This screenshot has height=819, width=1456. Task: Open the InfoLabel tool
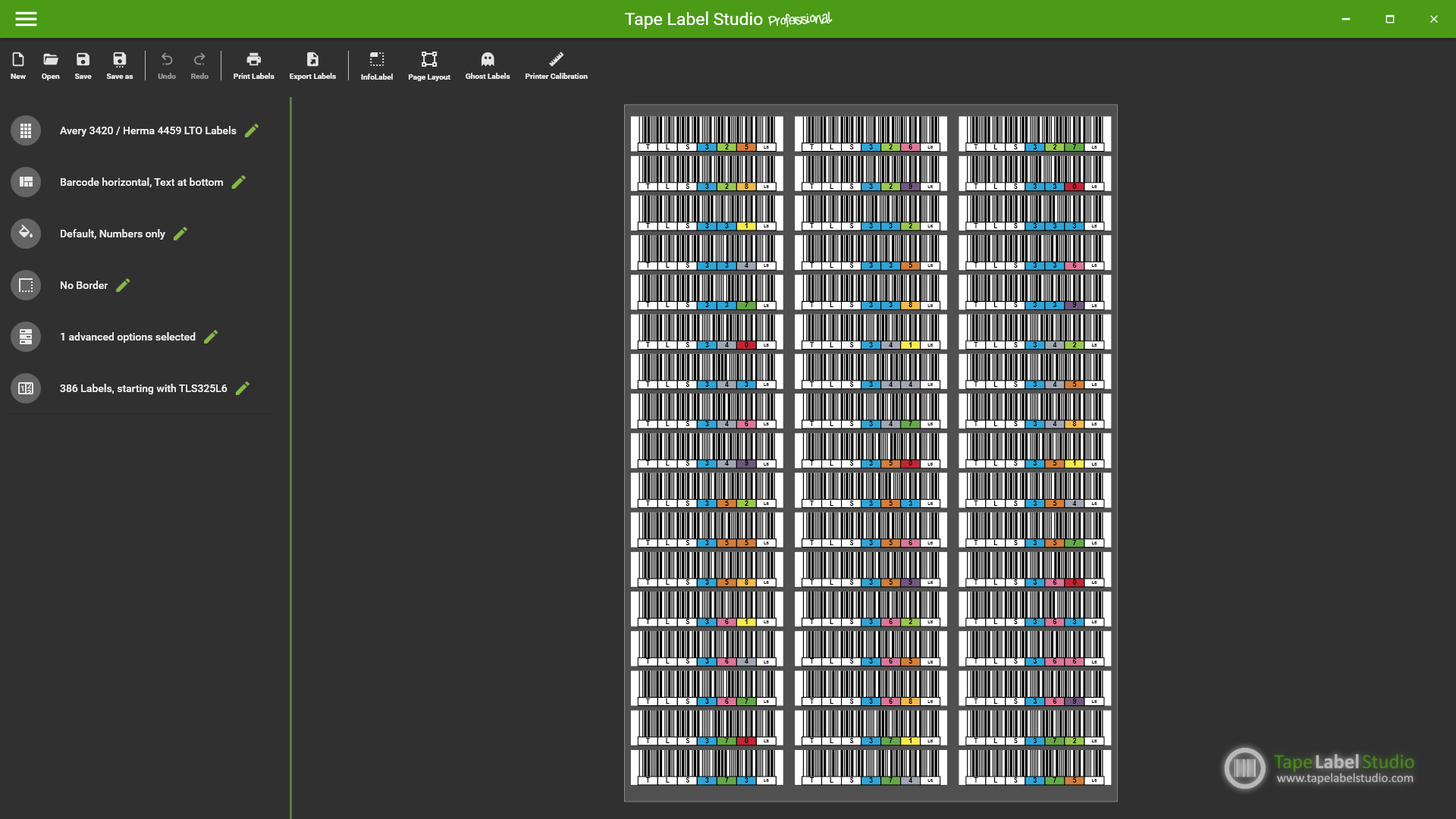(x=377, y=65)
